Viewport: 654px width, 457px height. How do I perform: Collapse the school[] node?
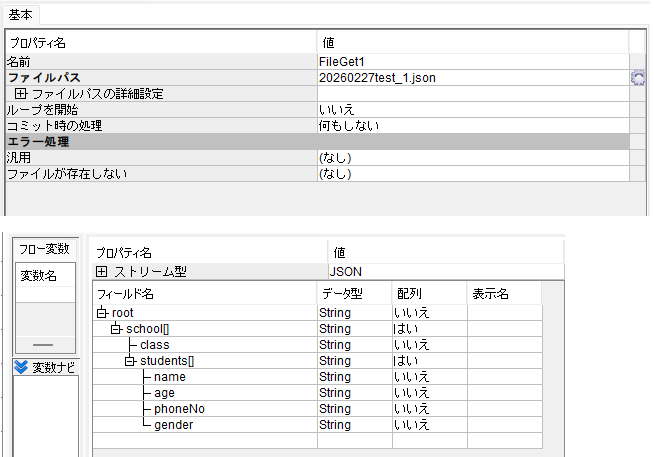[116, 329]
